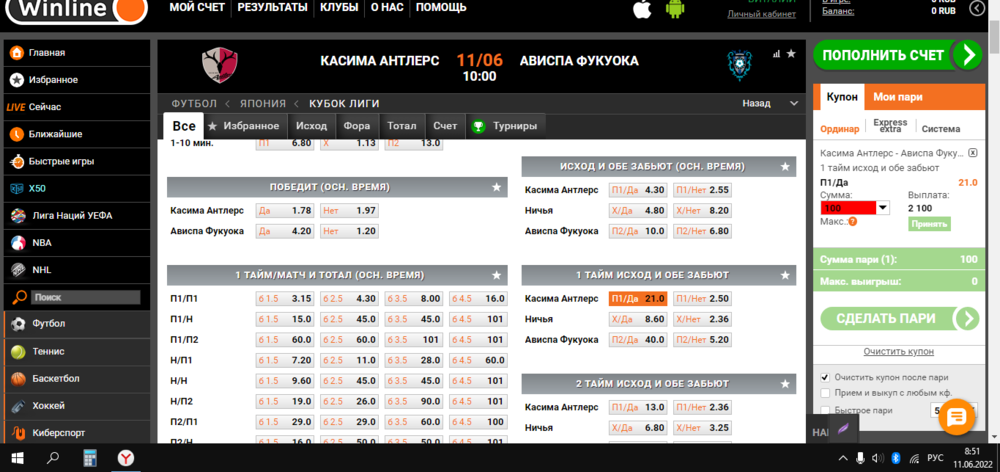Show hidden system tray icons chevron
The width and height of the screenshot is (1000, 472).
(842, 458)
